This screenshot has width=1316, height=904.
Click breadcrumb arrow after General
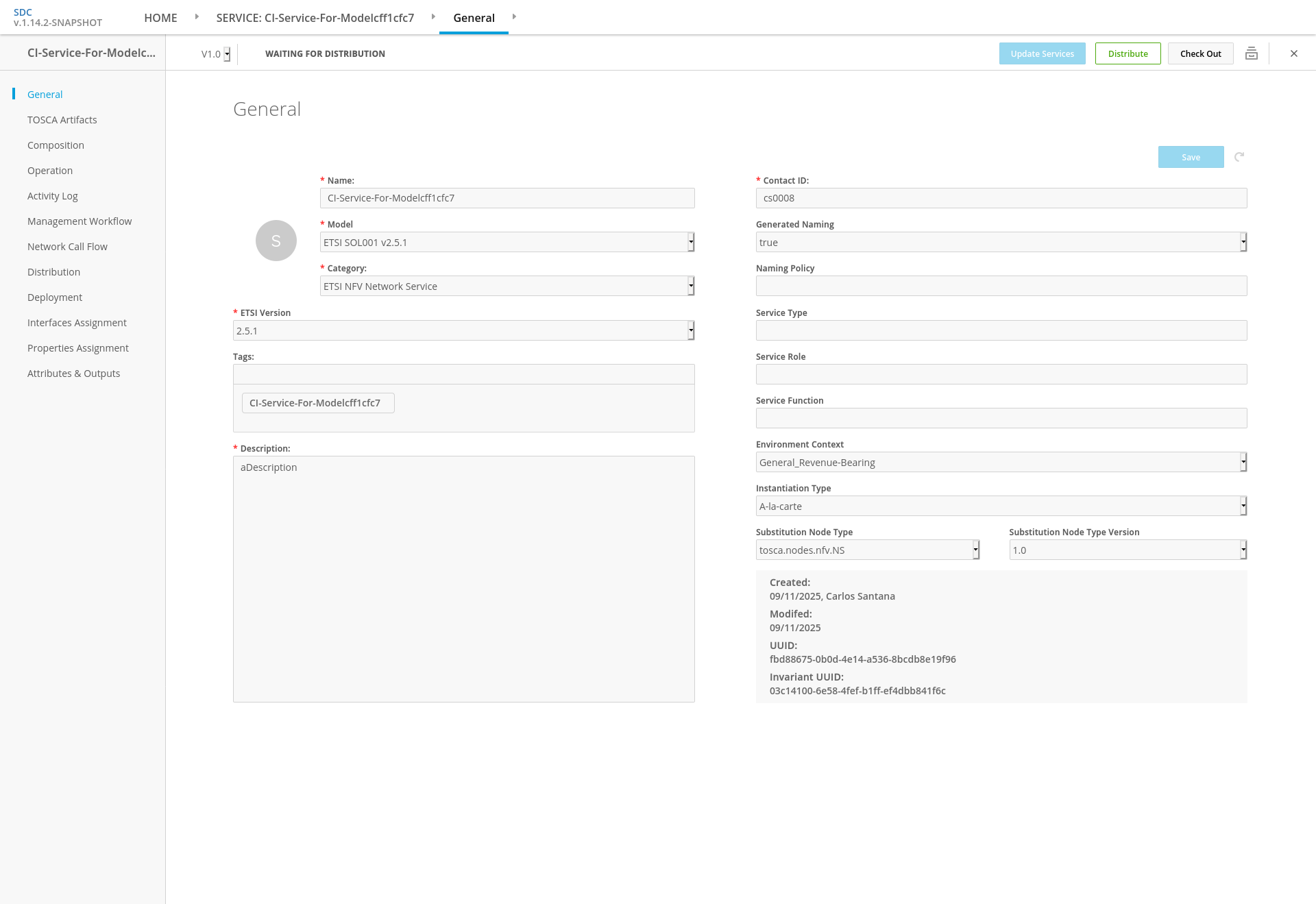click(514, 16)
